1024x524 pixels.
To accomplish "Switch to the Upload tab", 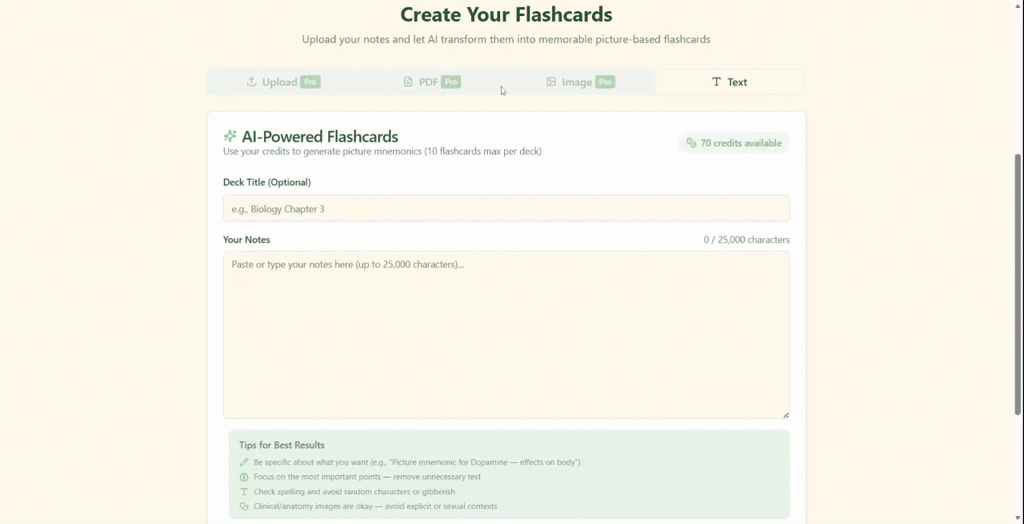I will [x=279, y=82].
